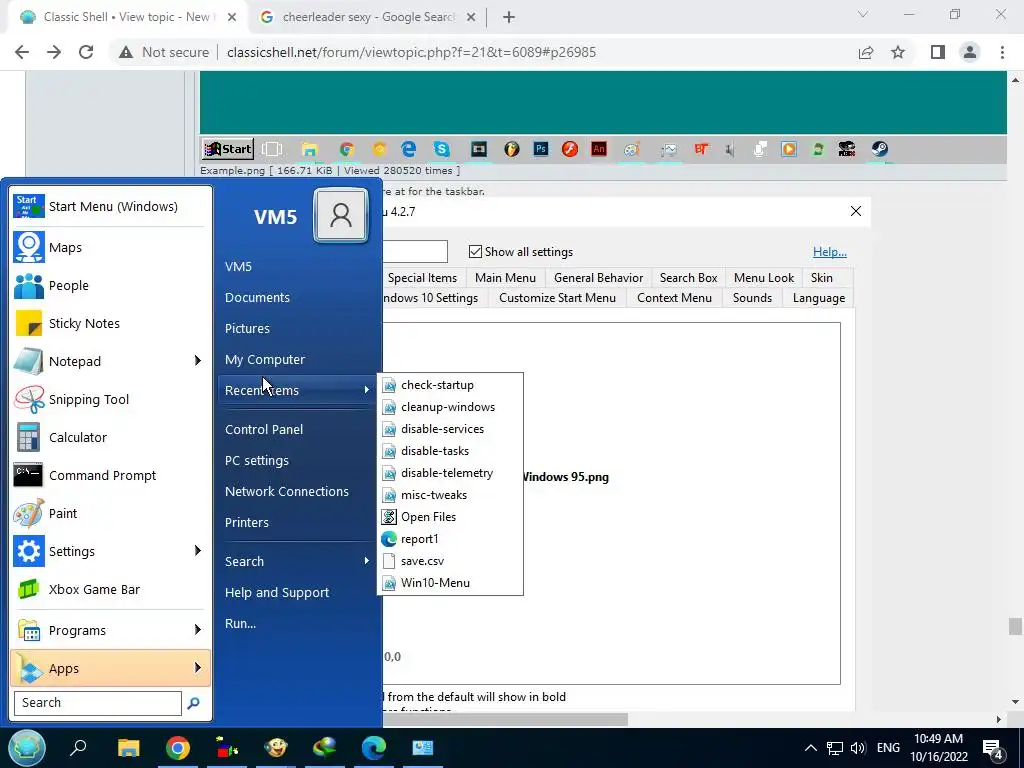
Task: Open the Win10-Menu recent item
Action: tap(451, 583)
